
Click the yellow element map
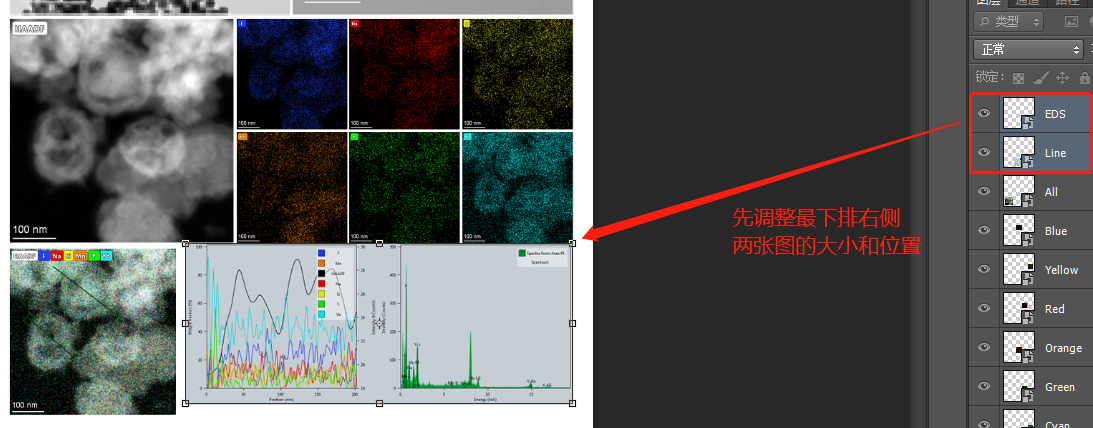click(517, 73)
